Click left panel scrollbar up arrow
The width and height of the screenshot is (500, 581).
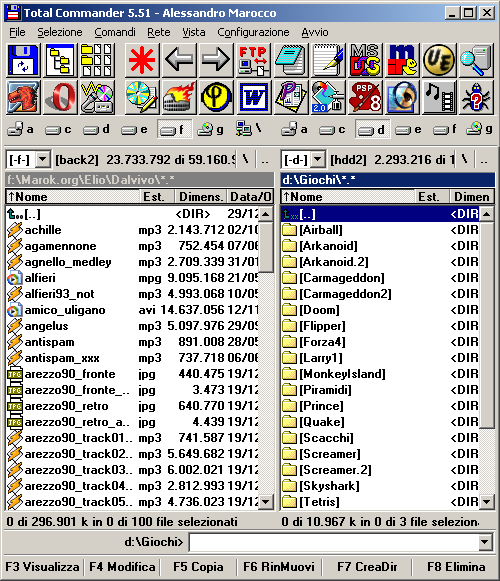coord(266,214)
